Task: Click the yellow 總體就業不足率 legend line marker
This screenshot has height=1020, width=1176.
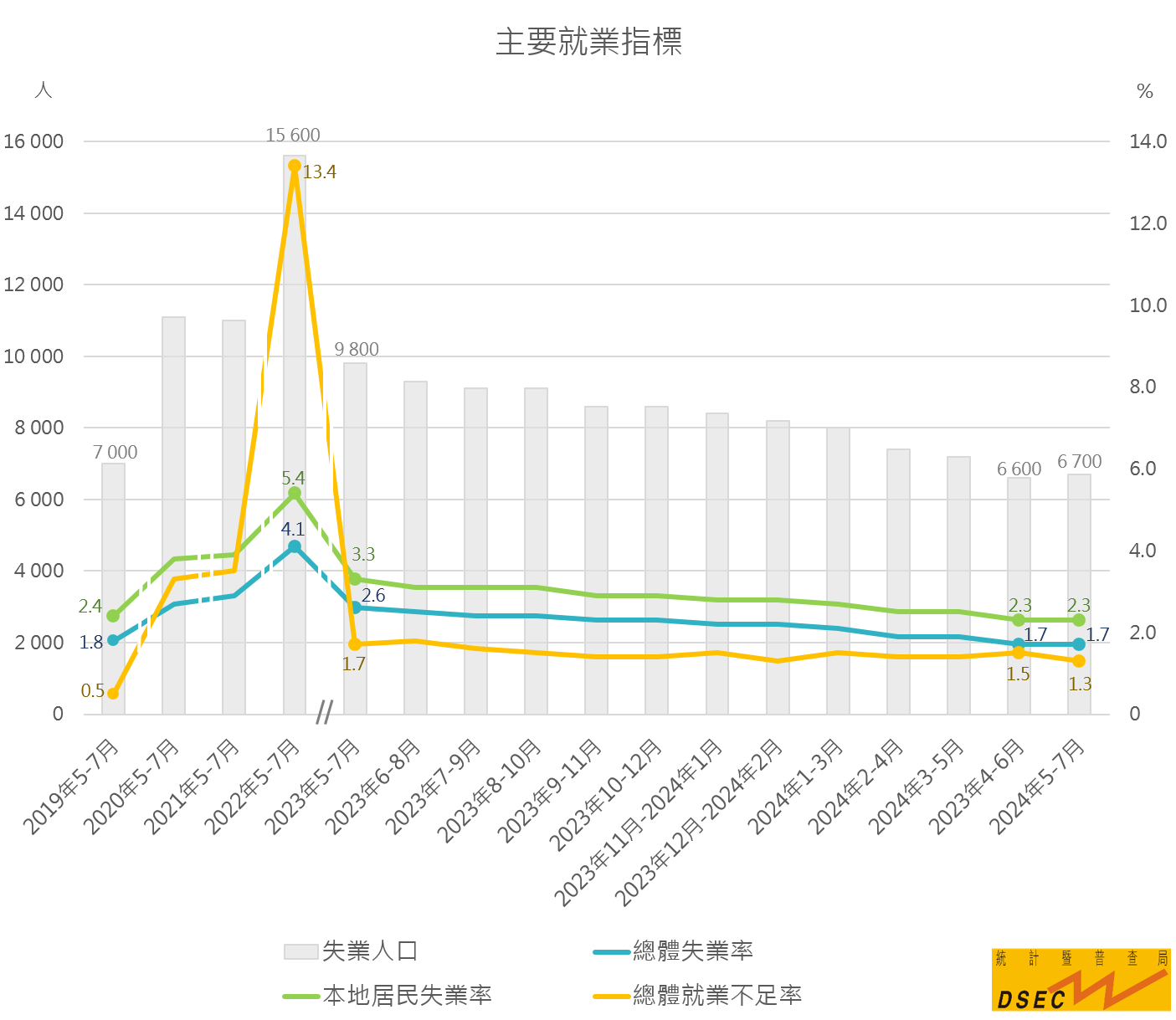Action: (x=611, y=996)
